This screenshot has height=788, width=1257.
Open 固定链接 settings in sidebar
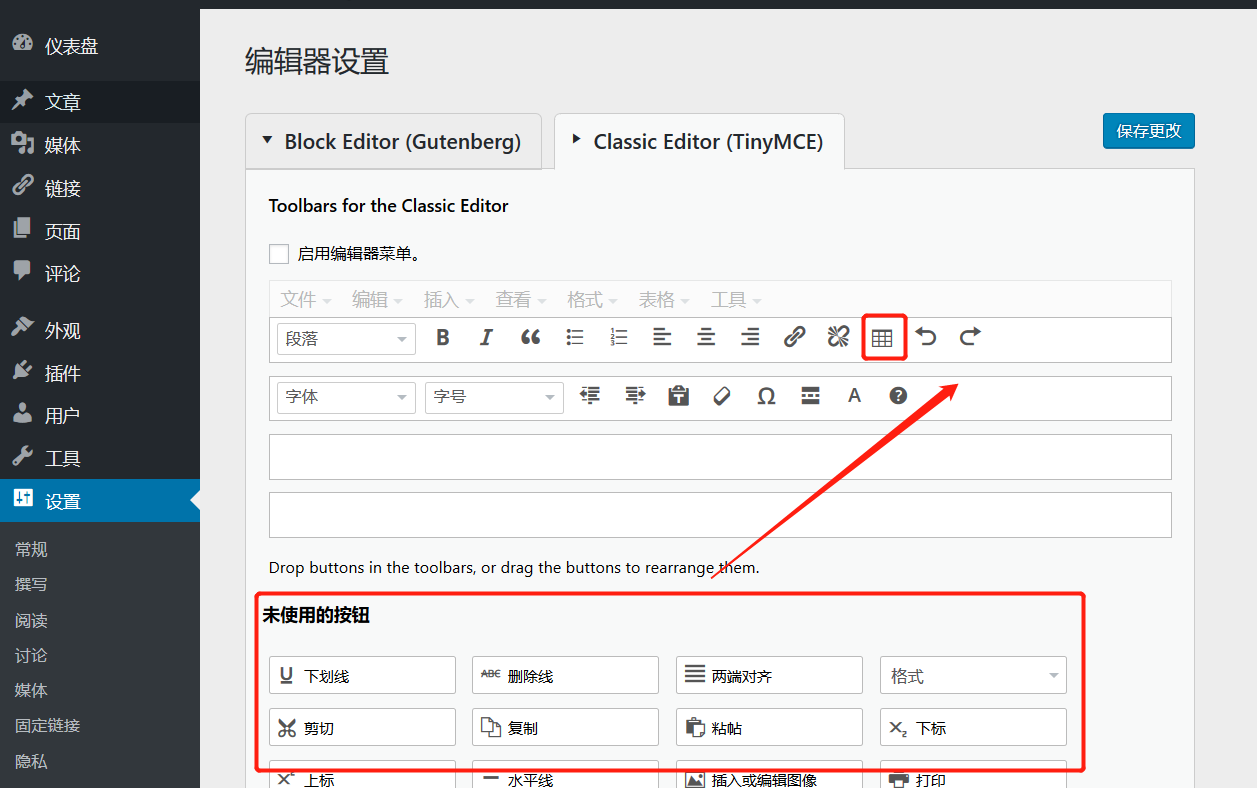pyautogui.click(x=47, y=726)
